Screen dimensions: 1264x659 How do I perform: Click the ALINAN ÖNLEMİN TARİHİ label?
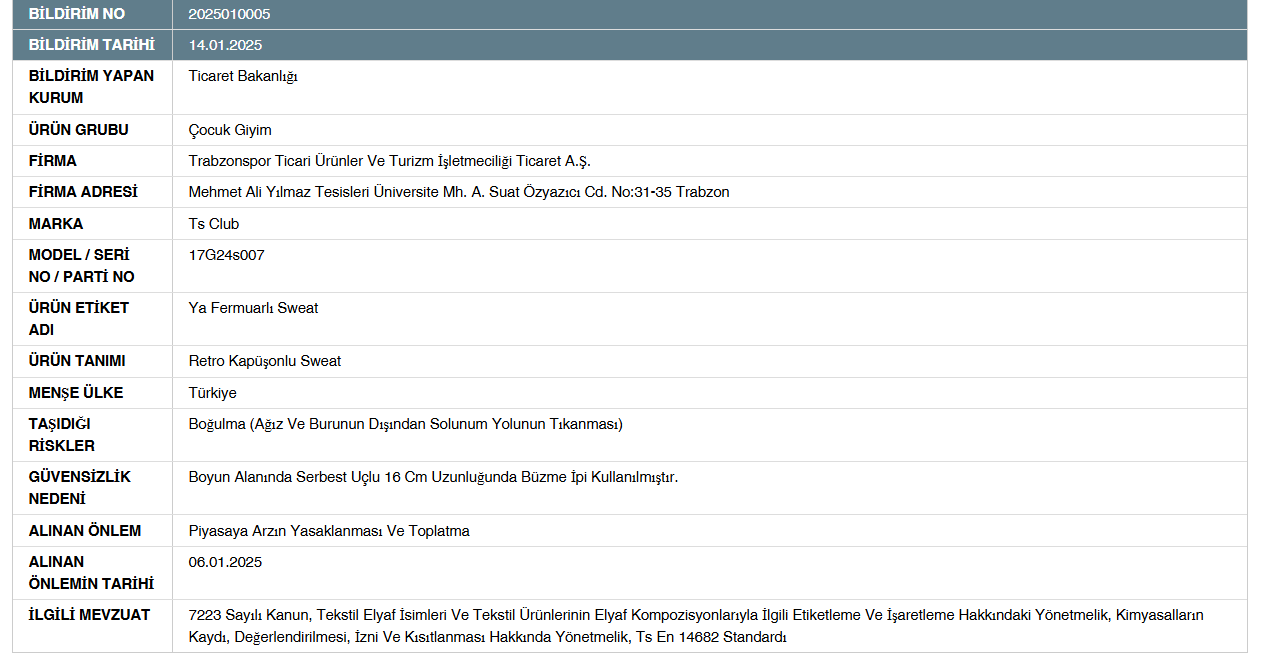point(91,573)
